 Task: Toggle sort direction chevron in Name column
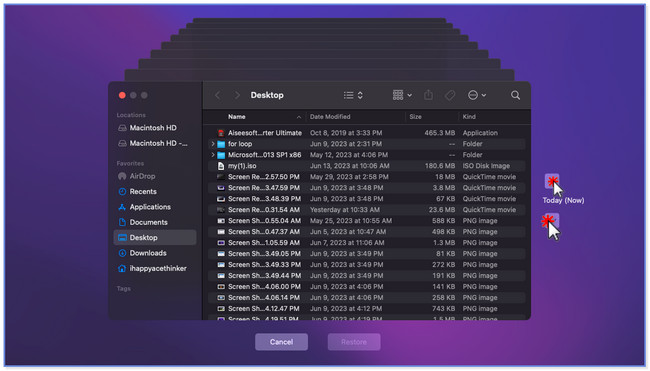tap(299, 117)
